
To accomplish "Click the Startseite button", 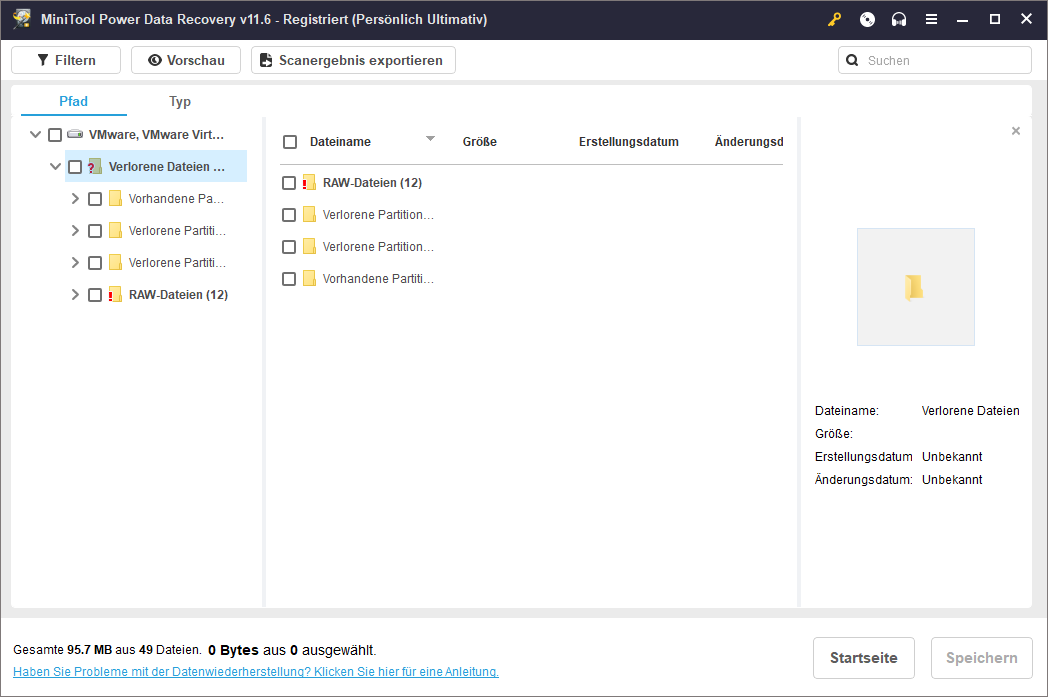I will 863,658.
